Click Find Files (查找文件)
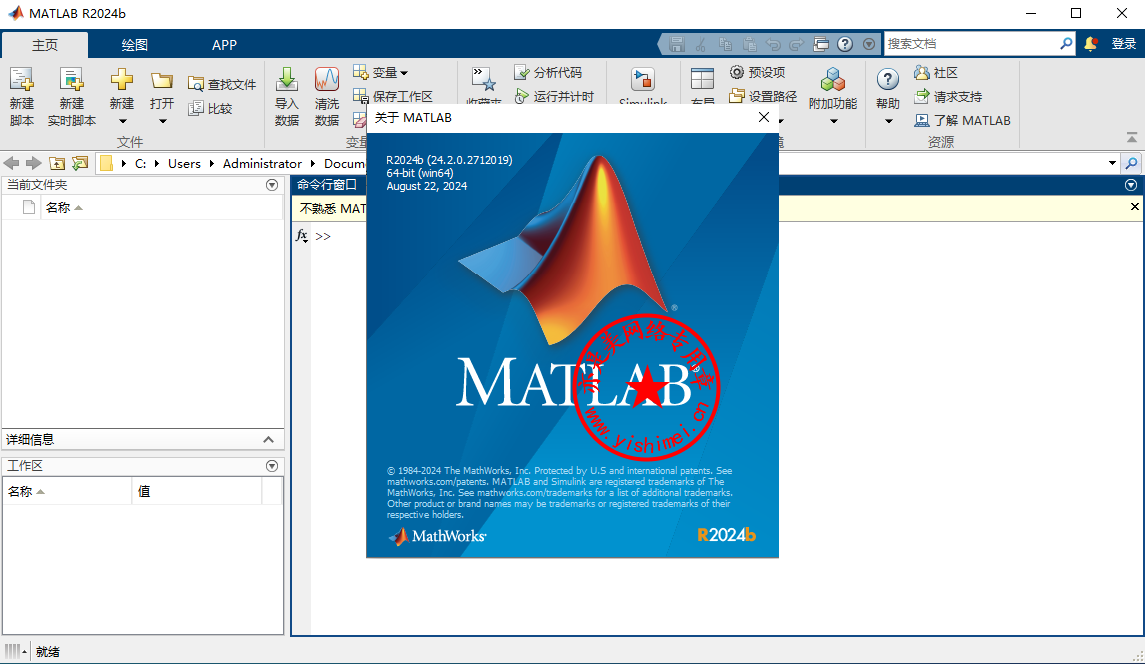 222,85
